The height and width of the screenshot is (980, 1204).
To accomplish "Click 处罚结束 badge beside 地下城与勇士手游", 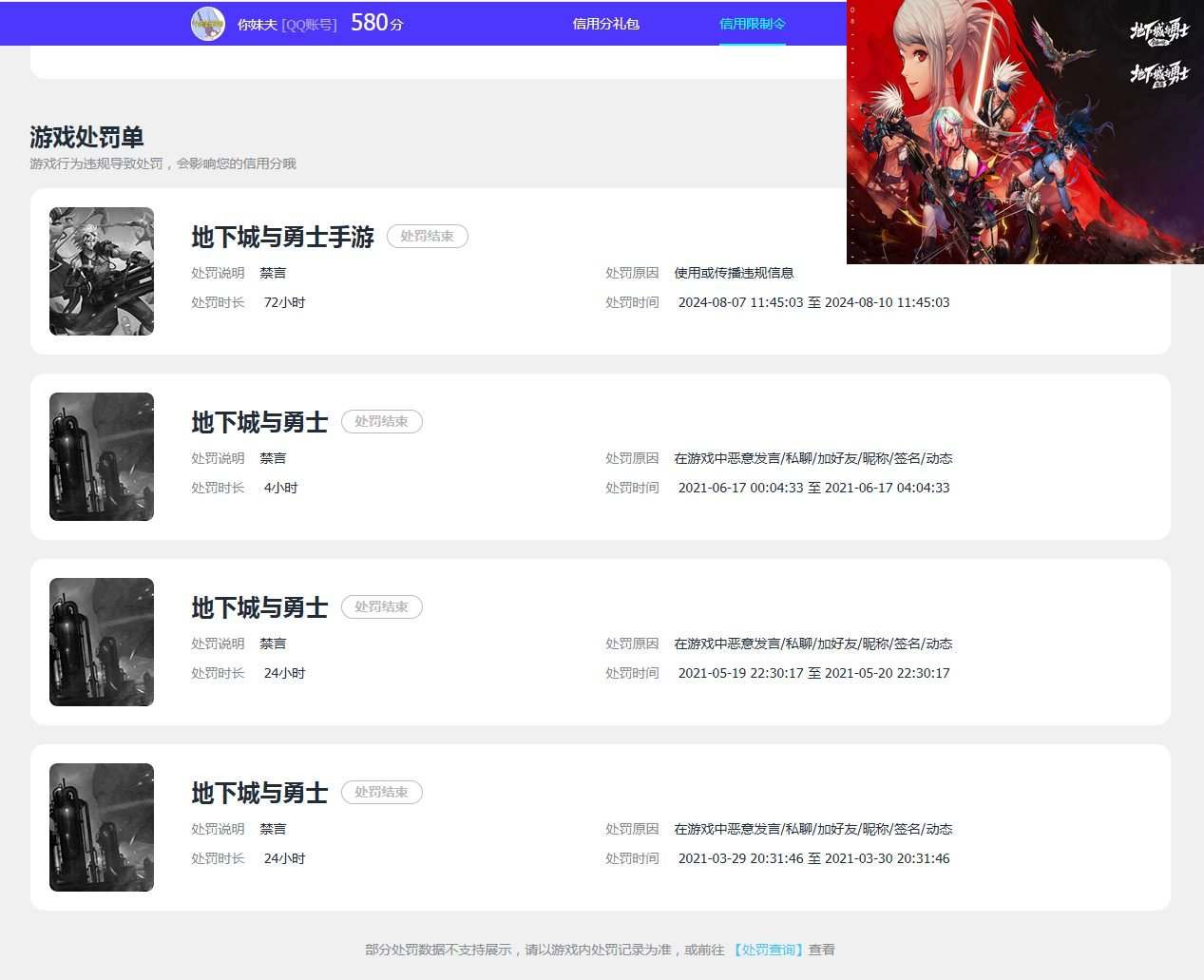I will [x=427, y=237].
